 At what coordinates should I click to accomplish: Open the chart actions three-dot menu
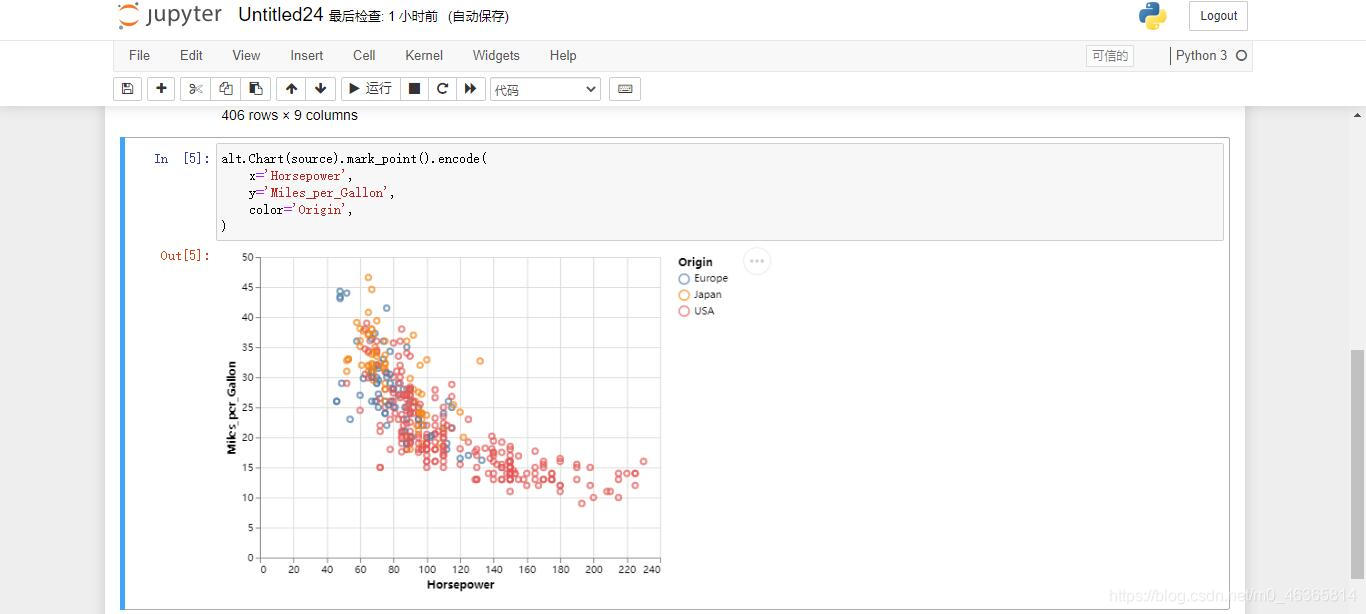click(757, 261)
